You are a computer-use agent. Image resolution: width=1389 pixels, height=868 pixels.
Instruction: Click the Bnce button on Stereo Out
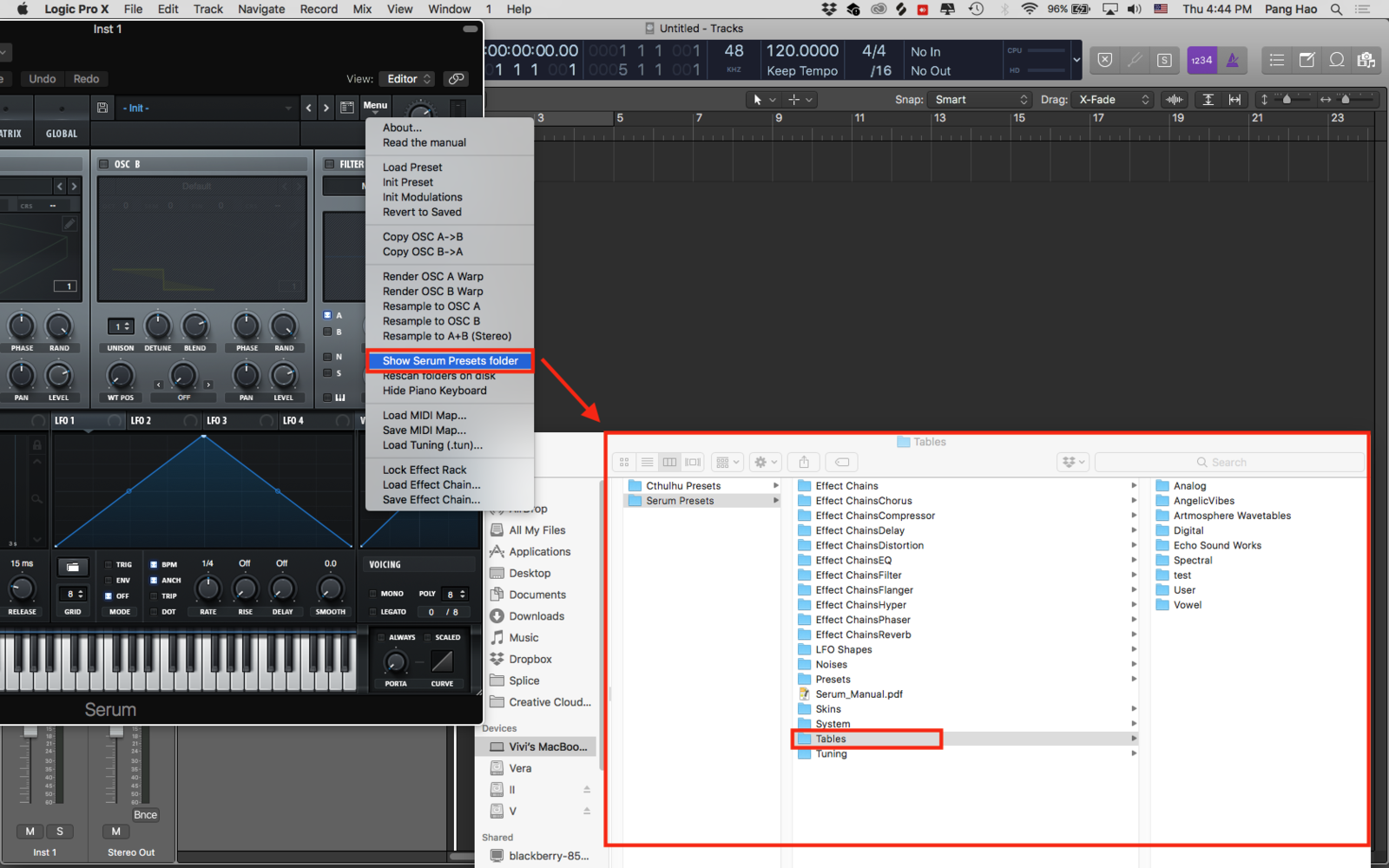click(145, 815)
